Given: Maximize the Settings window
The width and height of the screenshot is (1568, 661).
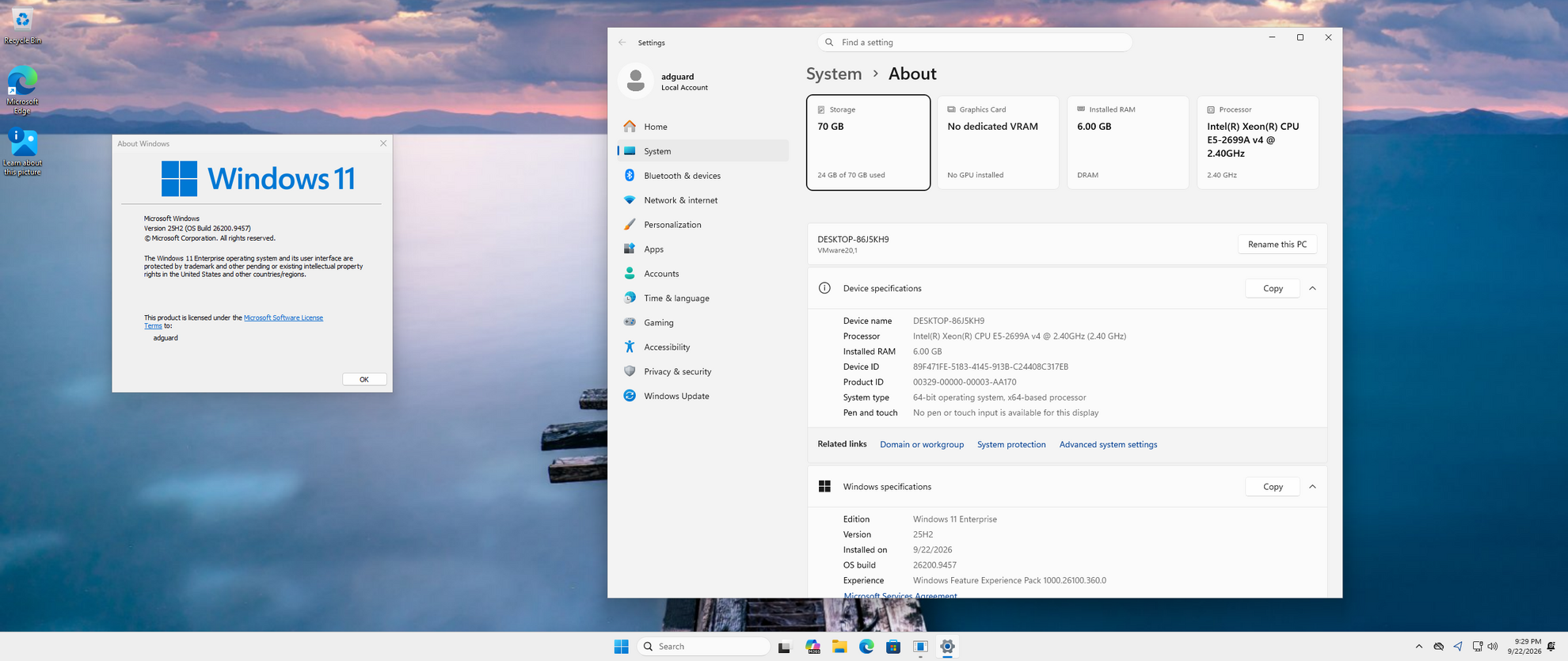Looking at the screenshot, I should pyautogui.click(x=1300, y=37).
